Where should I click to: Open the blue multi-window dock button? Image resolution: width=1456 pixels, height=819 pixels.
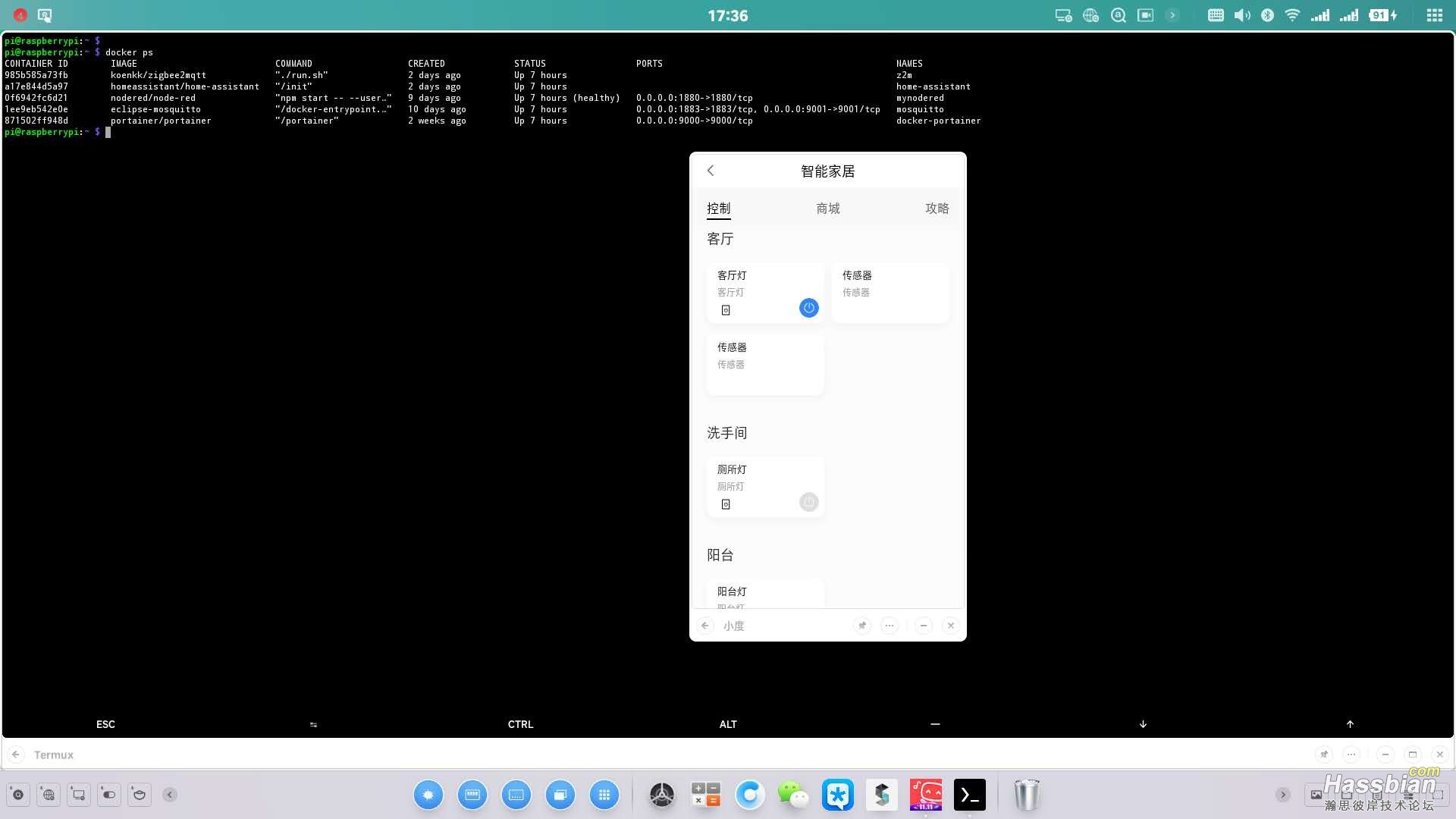tap(560, 795)
